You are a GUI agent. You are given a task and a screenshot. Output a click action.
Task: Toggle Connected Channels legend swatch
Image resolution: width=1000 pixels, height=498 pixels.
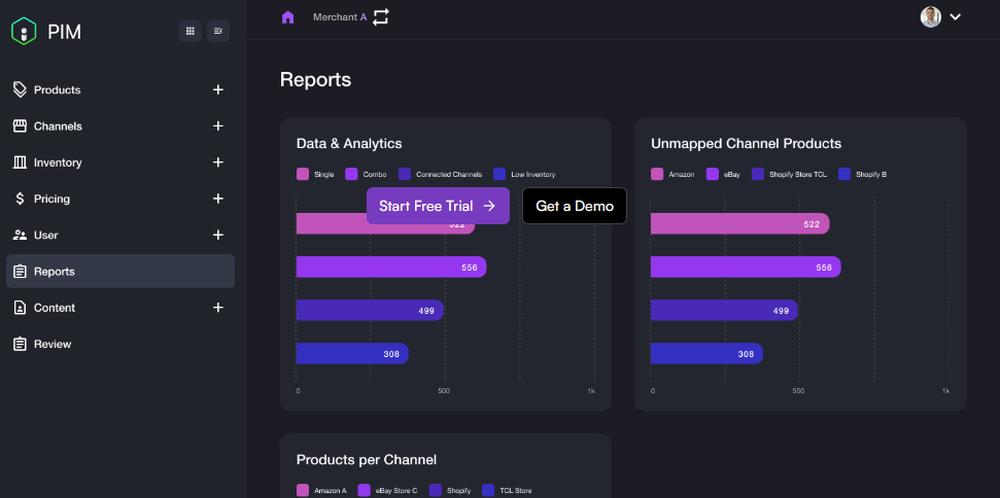click(x=404, y=174)
